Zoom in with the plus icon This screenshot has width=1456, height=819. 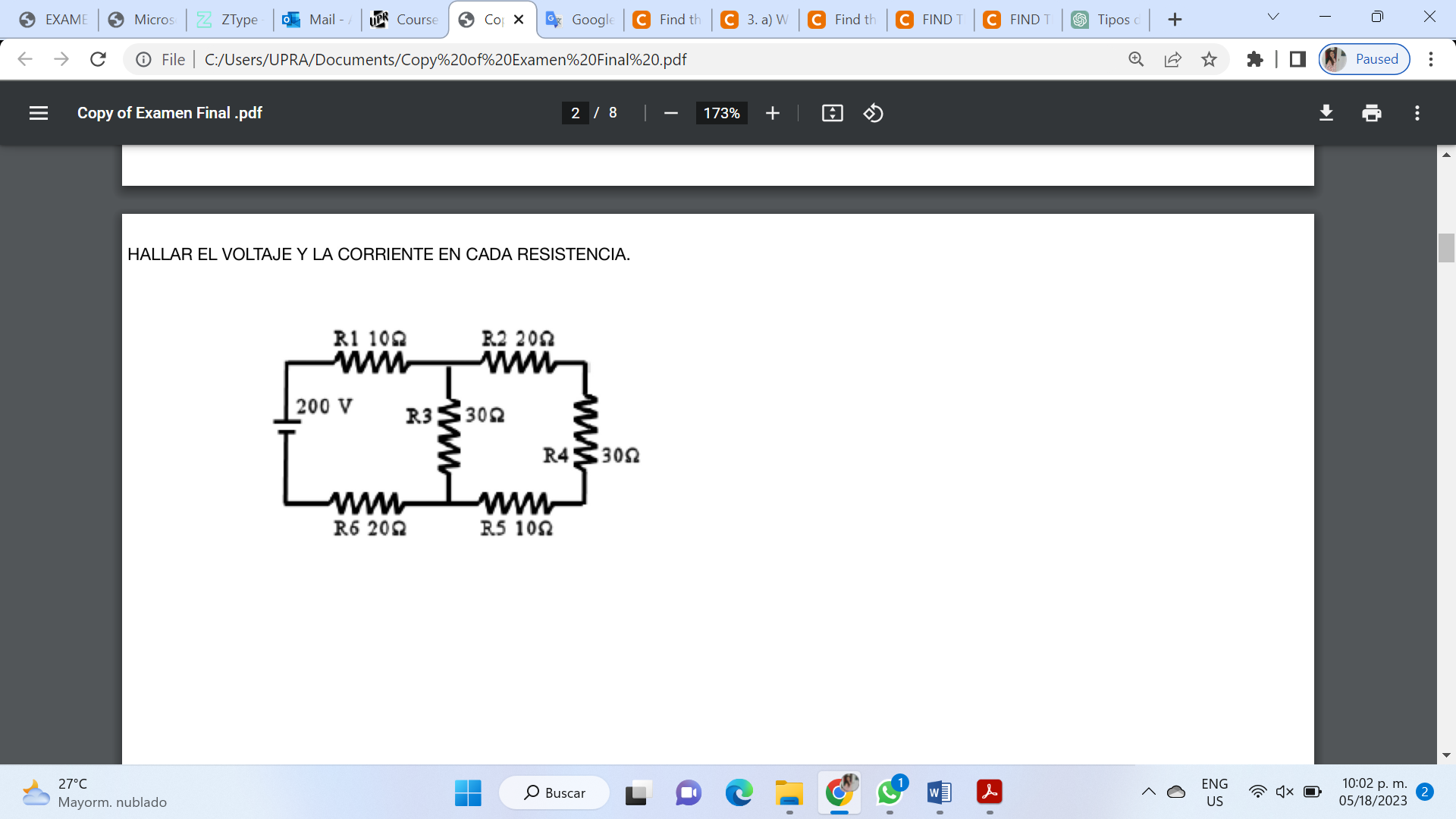coord(772,113)
